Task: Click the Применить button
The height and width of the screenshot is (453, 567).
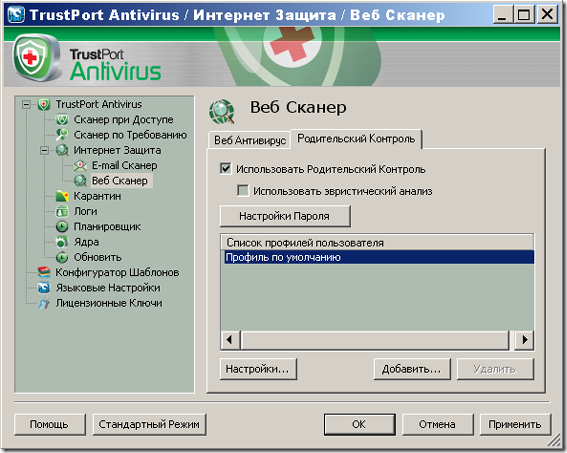Action: 515,424
